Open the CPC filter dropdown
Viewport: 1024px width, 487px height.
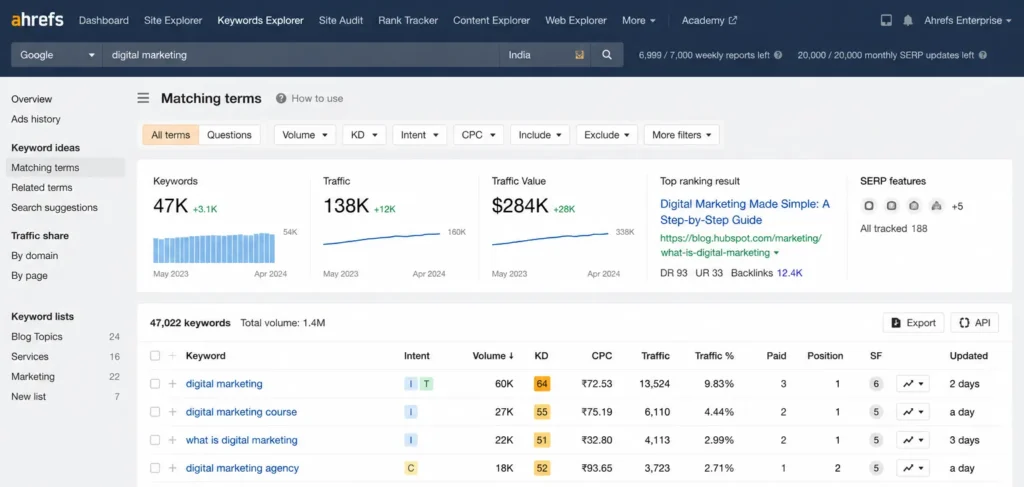tap(478, 135)
